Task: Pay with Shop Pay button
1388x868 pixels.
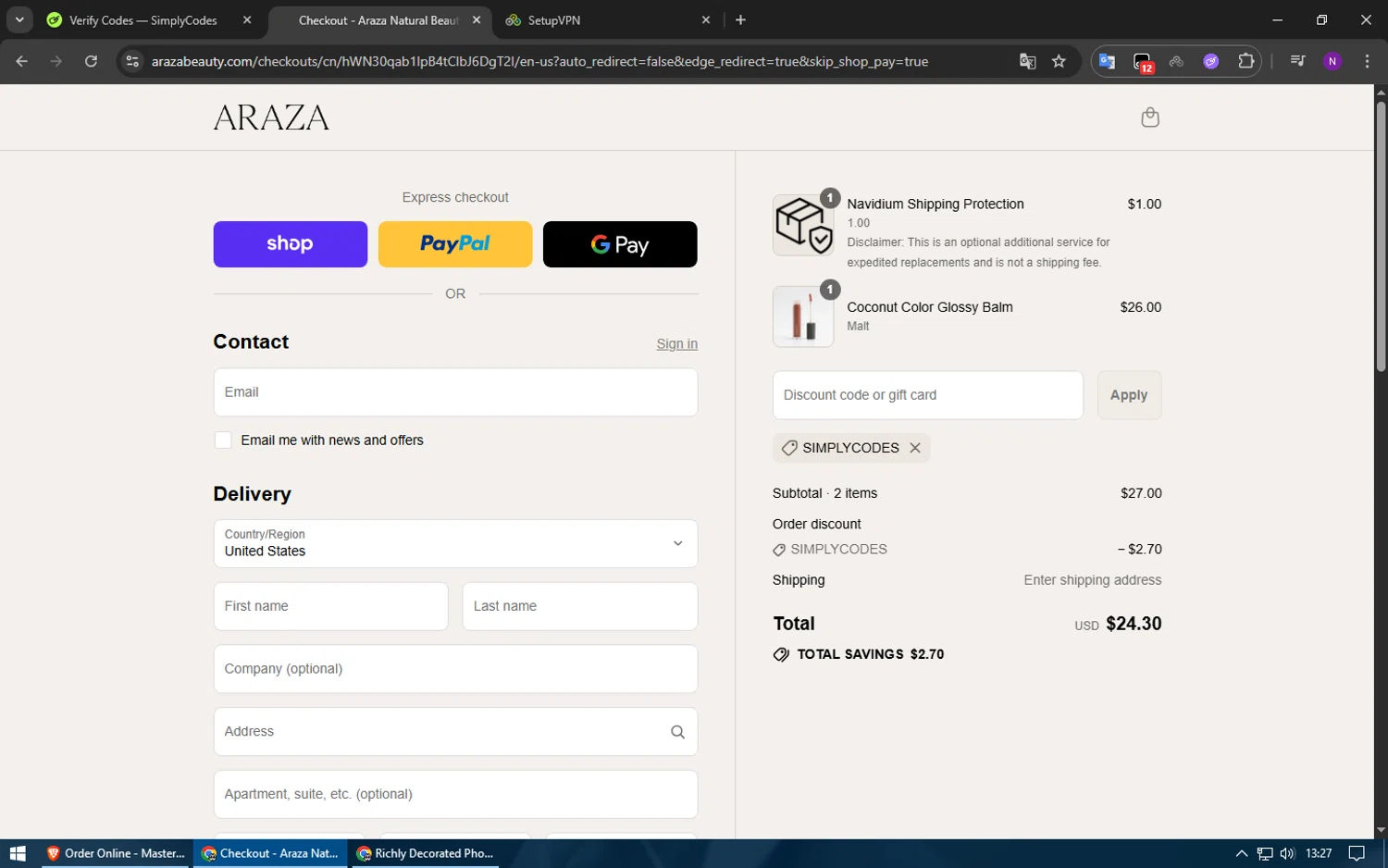Action: pos(291,244)
